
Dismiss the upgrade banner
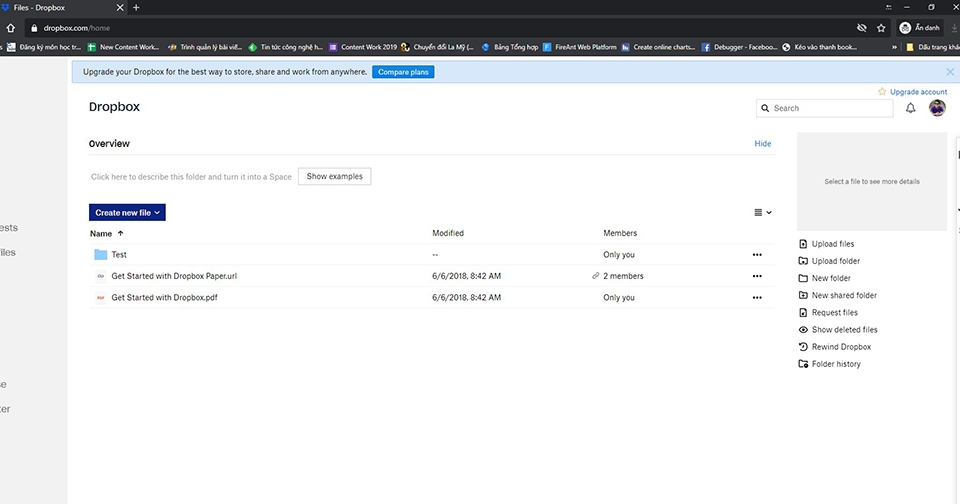click(x=950, y=72)
